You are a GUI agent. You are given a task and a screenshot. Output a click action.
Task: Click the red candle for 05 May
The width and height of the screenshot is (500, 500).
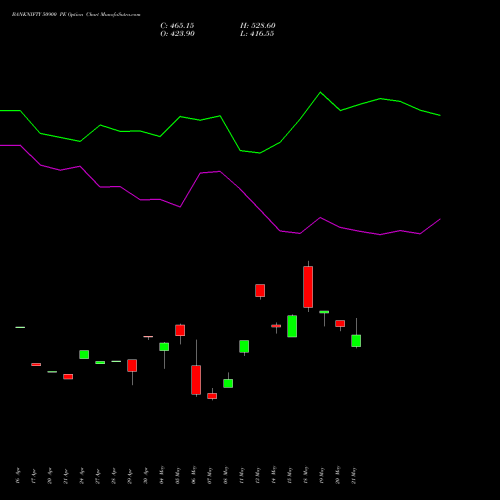tap(180, 330)
